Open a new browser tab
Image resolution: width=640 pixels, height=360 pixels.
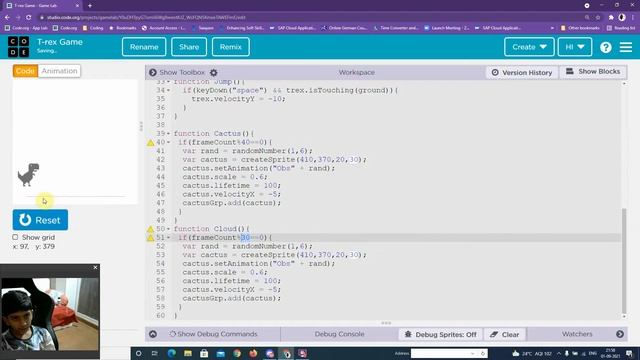click(x=90, y=6)
